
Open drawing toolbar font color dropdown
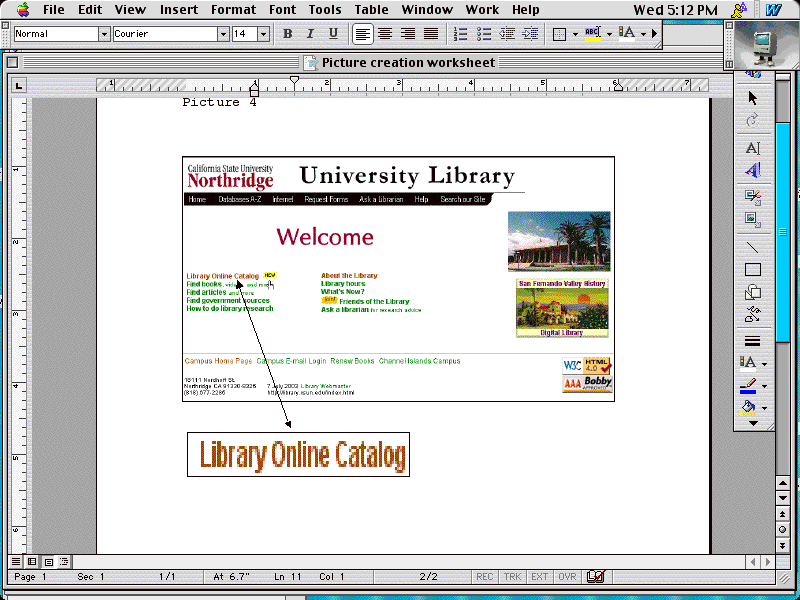click(764, 364)
